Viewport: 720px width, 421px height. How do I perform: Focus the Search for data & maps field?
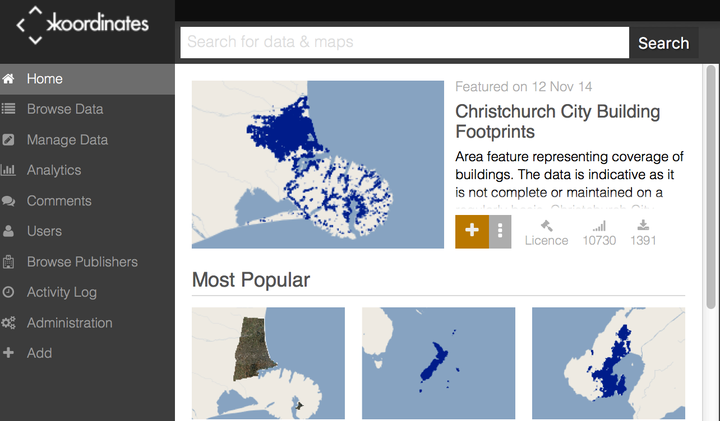pyautogui.click(x=405, y=43)
